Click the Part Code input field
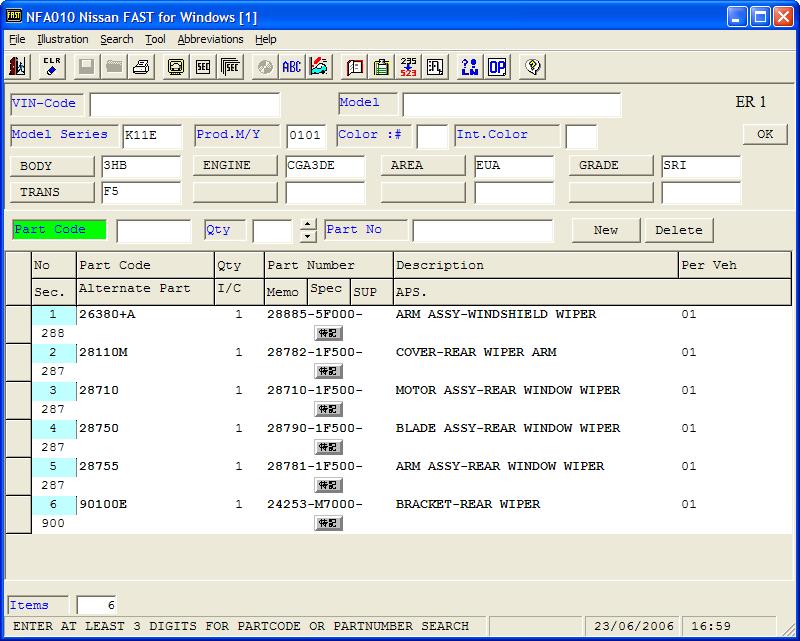Viewport: 800px width, 641px height. (x=154, y=231)
